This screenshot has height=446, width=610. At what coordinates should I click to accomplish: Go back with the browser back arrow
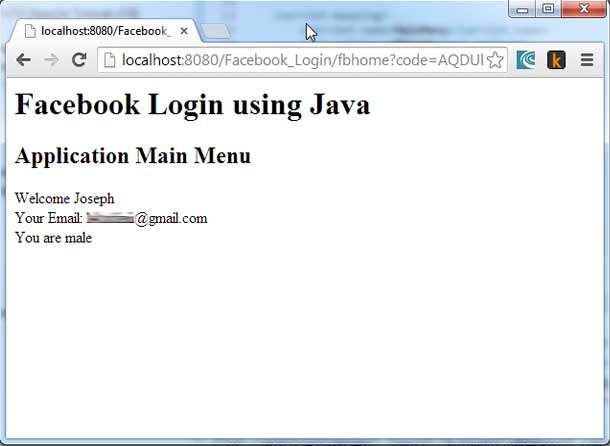click(23, 60)
